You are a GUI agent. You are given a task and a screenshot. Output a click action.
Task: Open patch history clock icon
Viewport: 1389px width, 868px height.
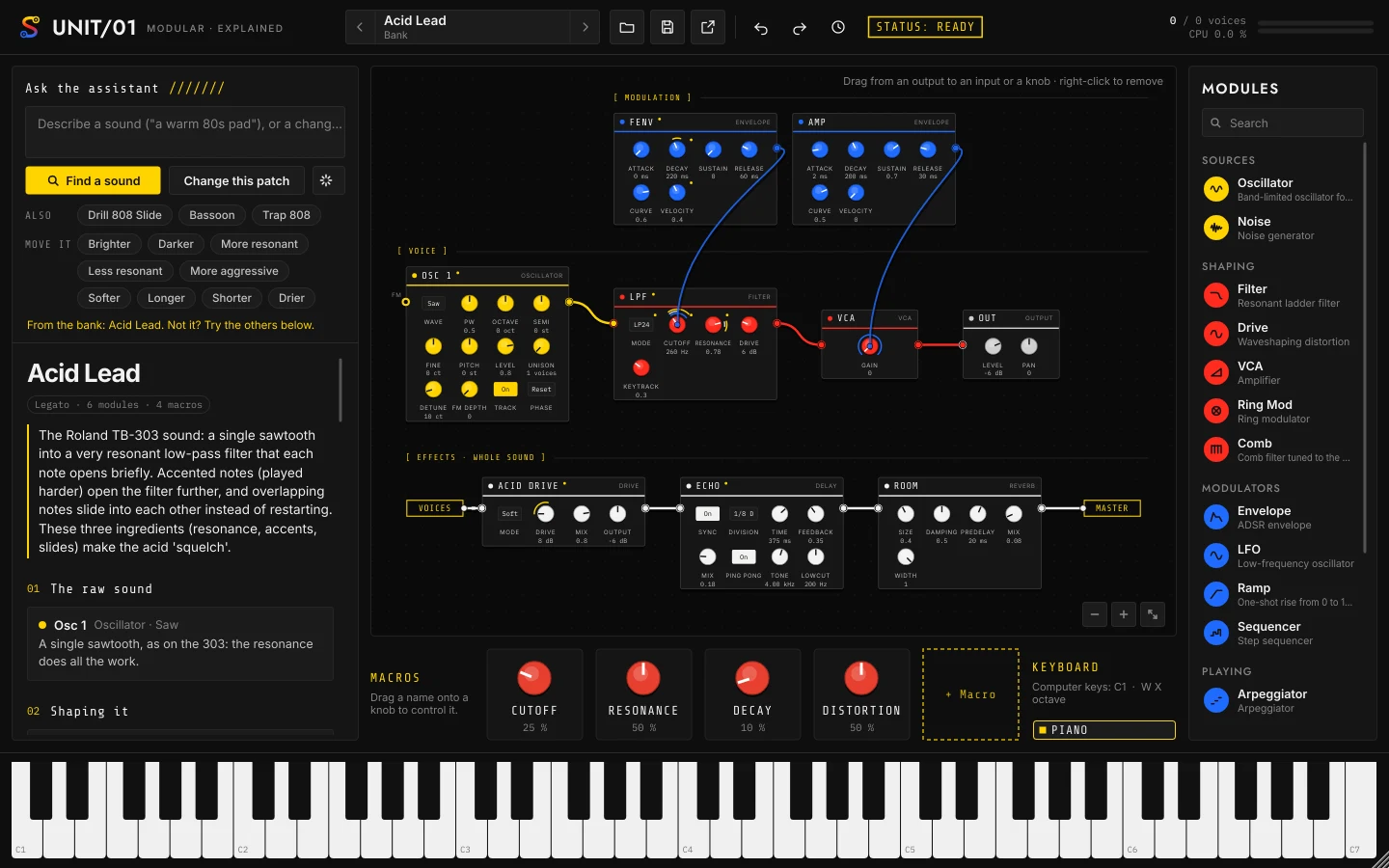point(838,28)
